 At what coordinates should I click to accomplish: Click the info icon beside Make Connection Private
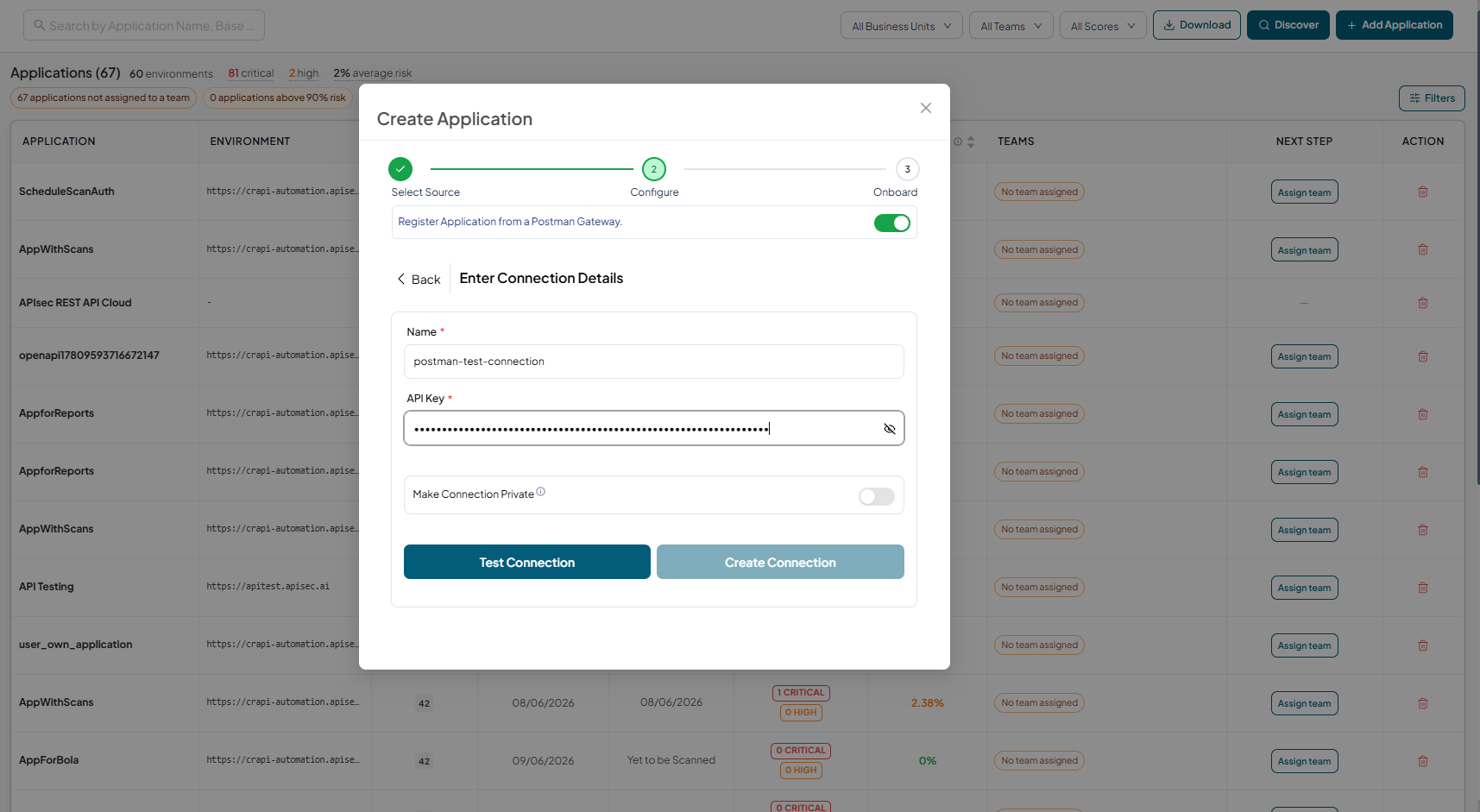click(x=541, y=492)
